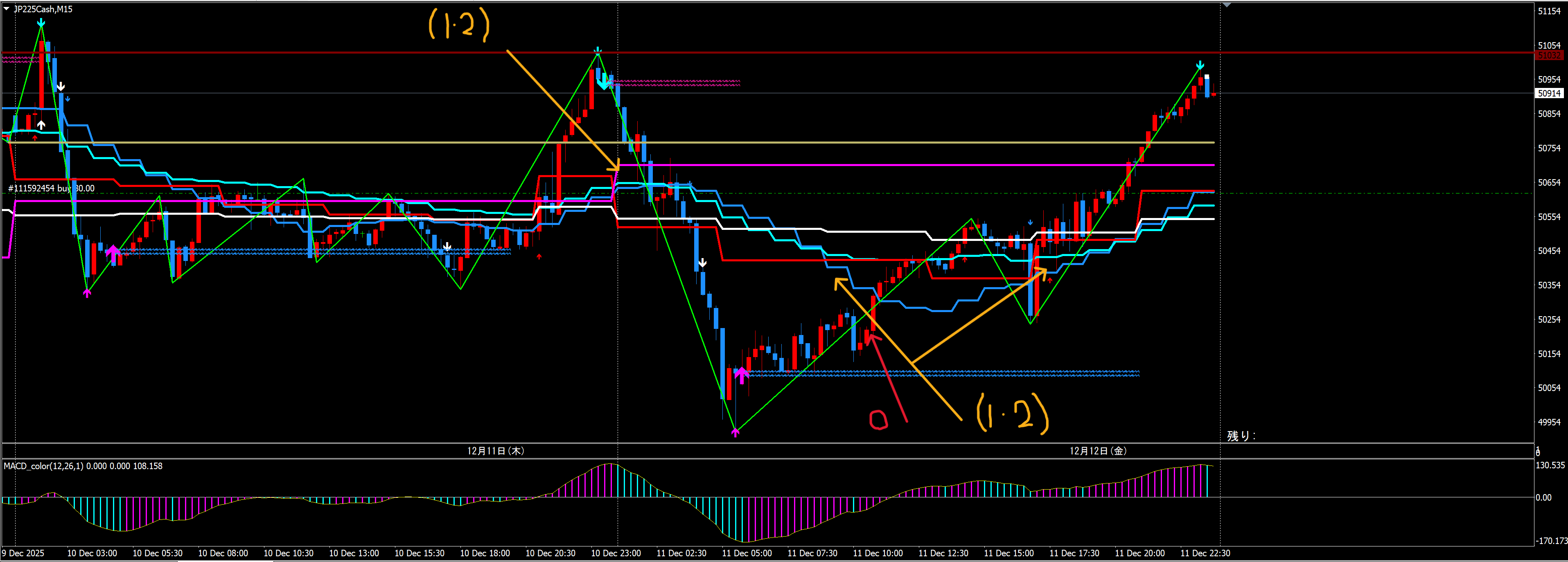Viewport: 1568px width, 562px height.
Task: Click the white 50914 current price tag
Action: point(1549,93)
